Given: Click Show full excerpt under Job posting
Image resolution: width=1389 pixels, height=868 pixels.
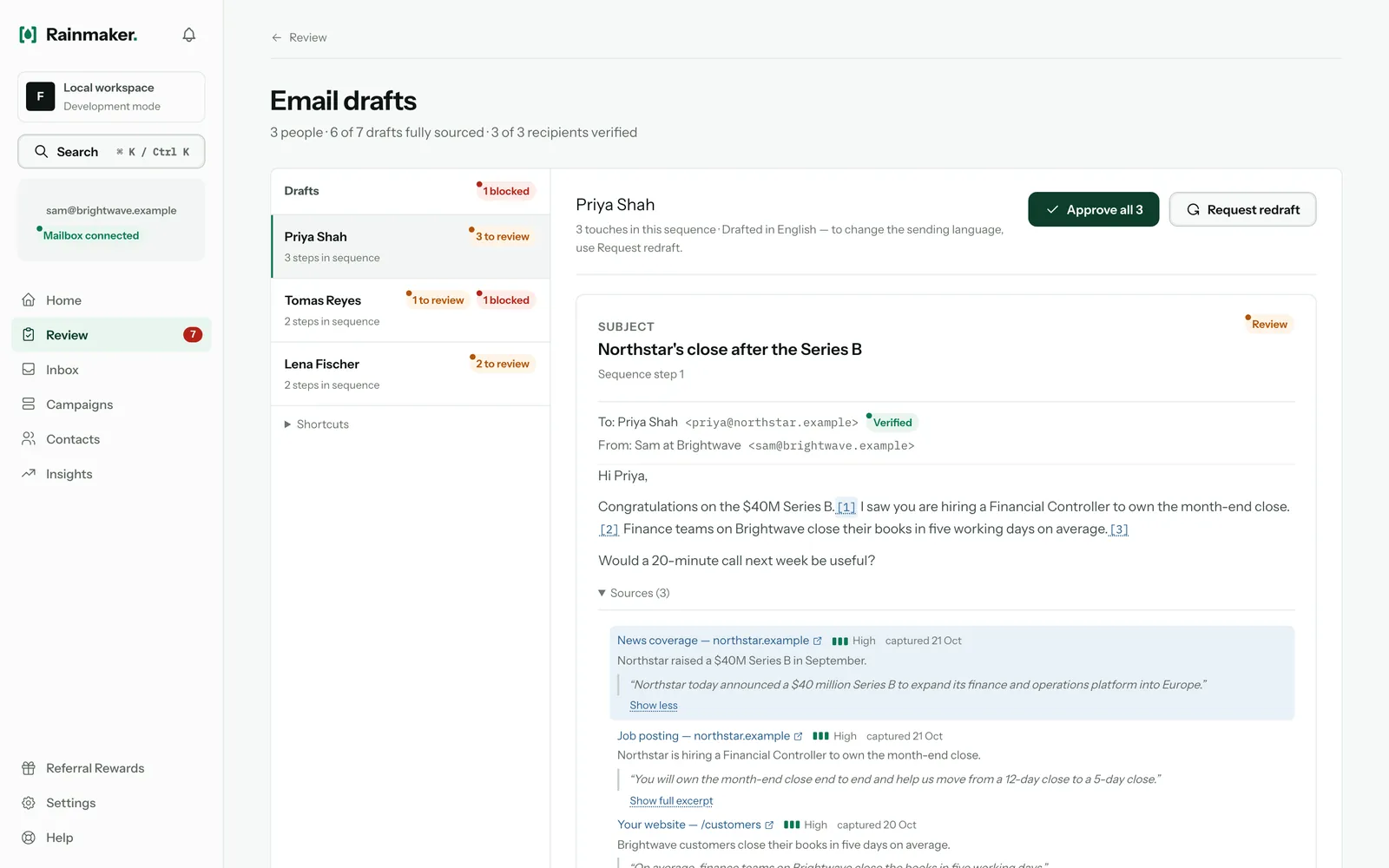Looking at the screenshot, I should (x=671, y=801).
